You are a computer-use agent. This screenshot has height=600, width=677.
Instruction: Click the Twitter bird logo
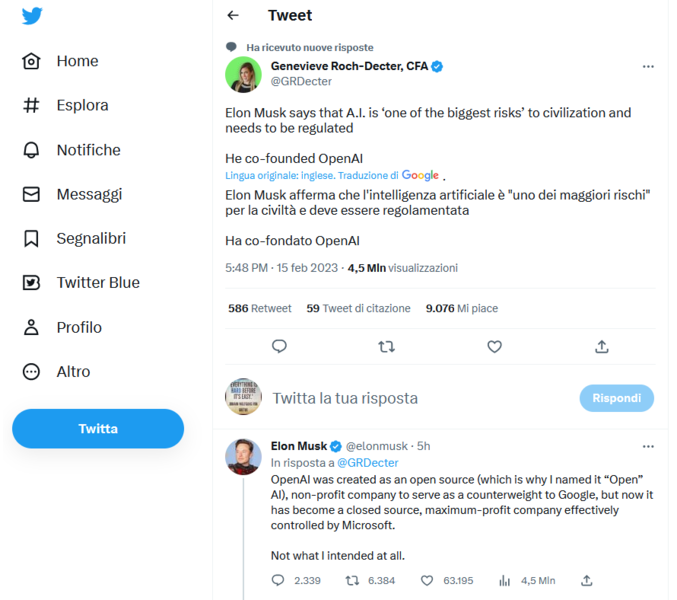point(31,17)
